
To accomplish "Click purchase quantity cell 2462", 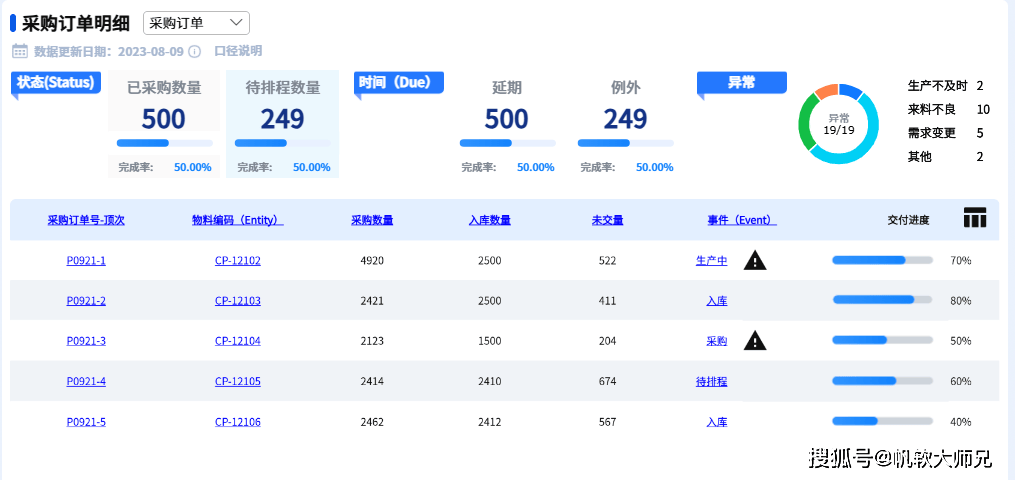I will [372, 422].
